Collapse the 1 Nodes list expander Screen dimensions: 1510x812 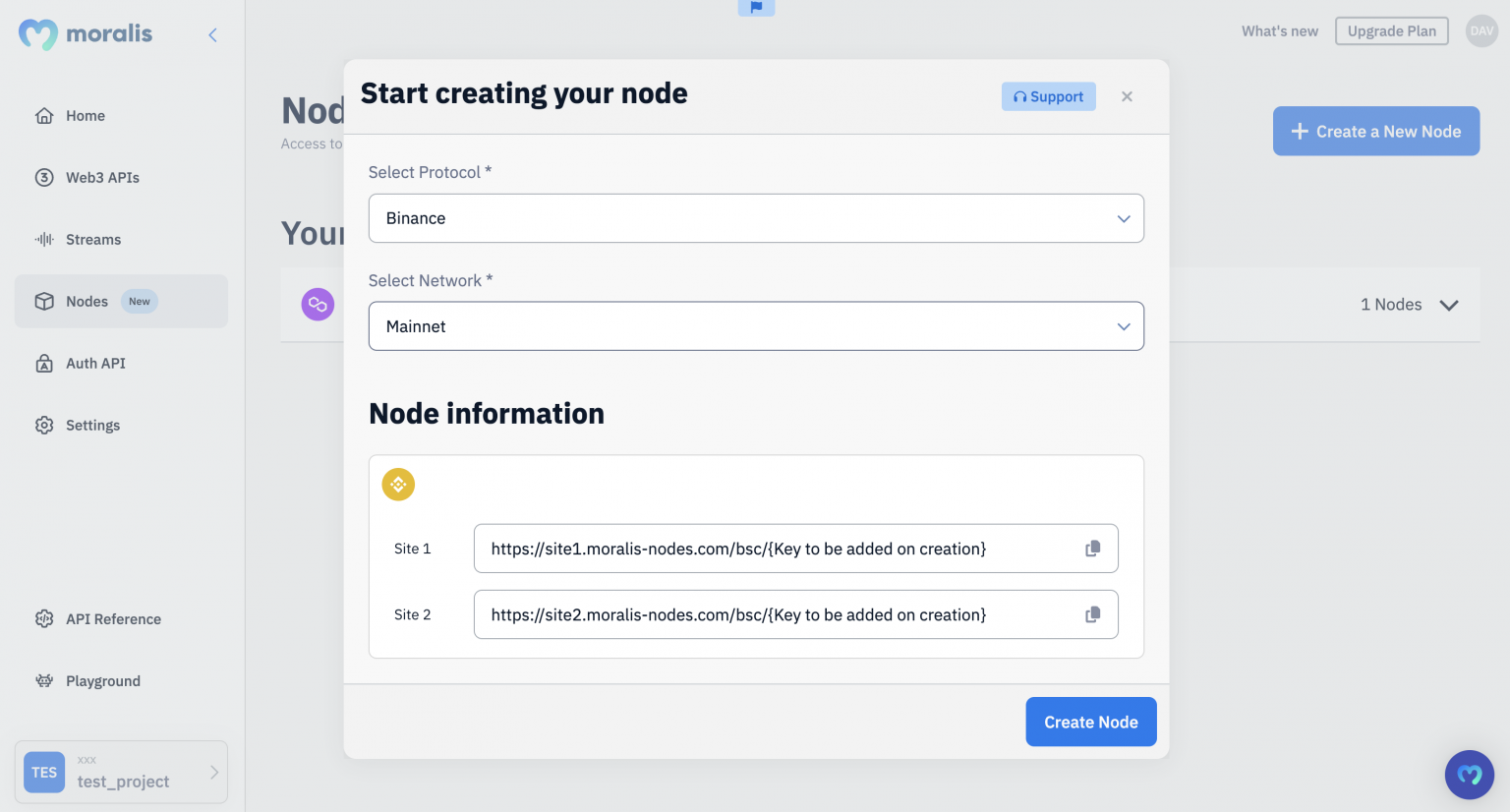click(1449, 305)
